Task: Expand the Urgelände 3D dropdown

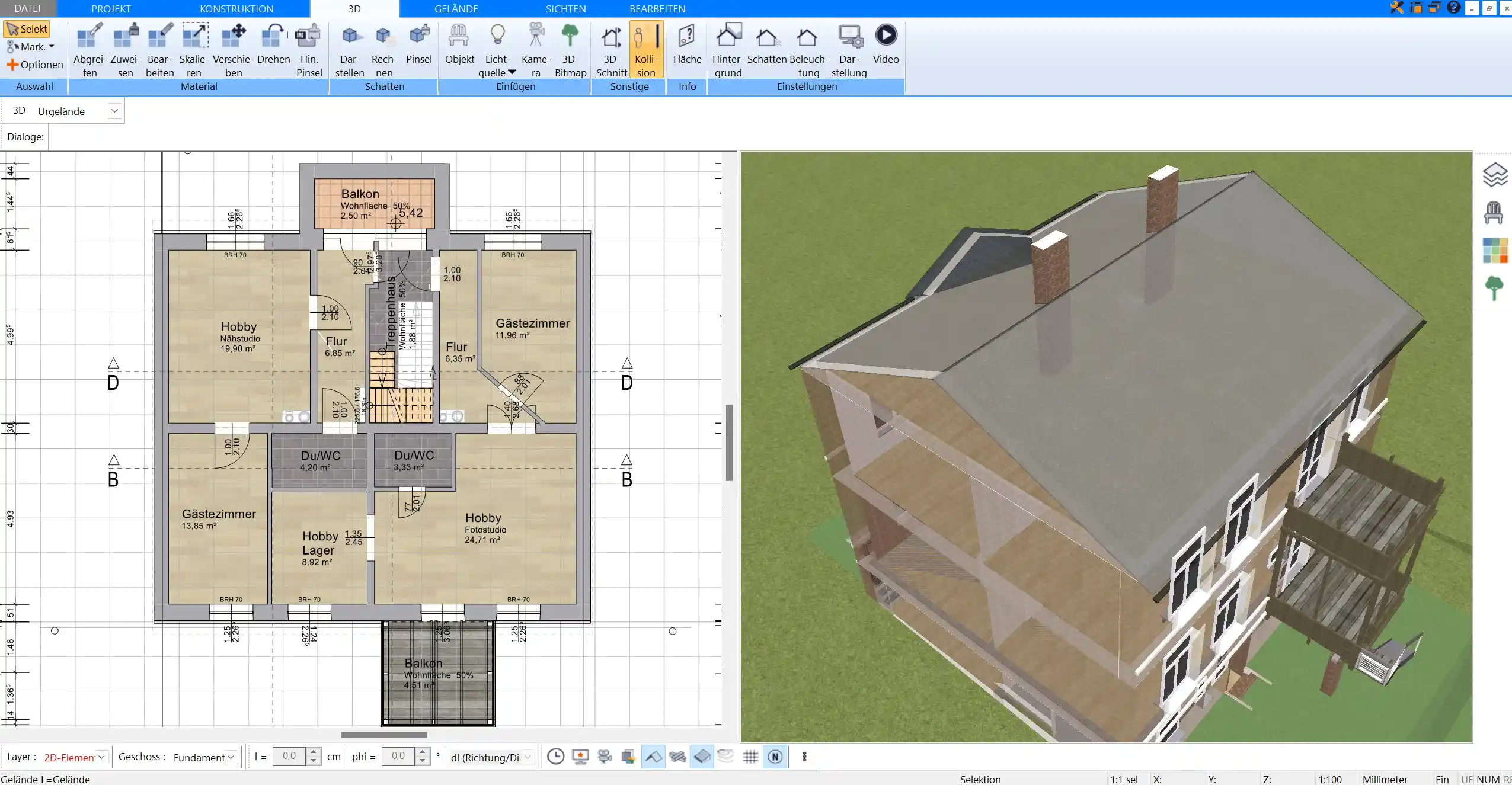Action: (114, 111)
